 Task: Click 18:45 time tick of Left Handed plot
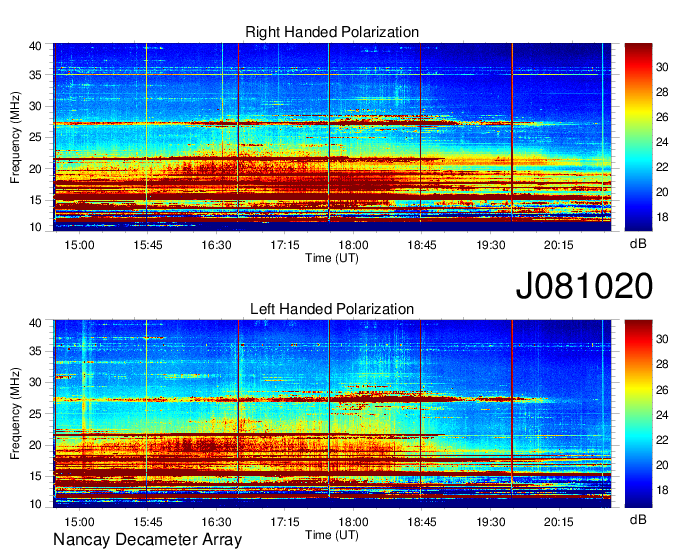tap(422, 522)
